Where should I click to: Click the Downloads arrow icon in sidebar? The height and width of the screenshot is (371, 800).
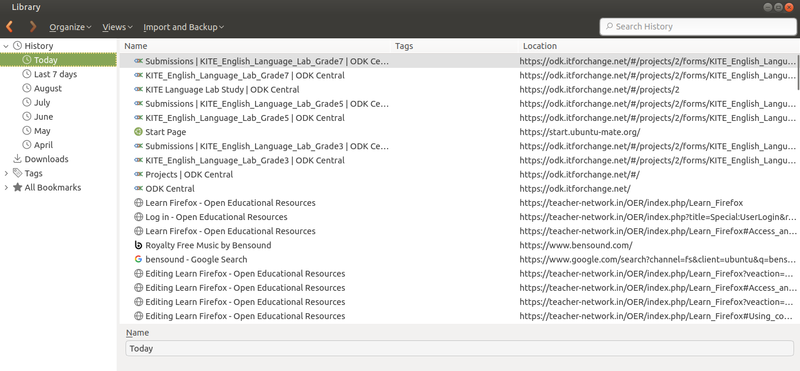[17, 159]
